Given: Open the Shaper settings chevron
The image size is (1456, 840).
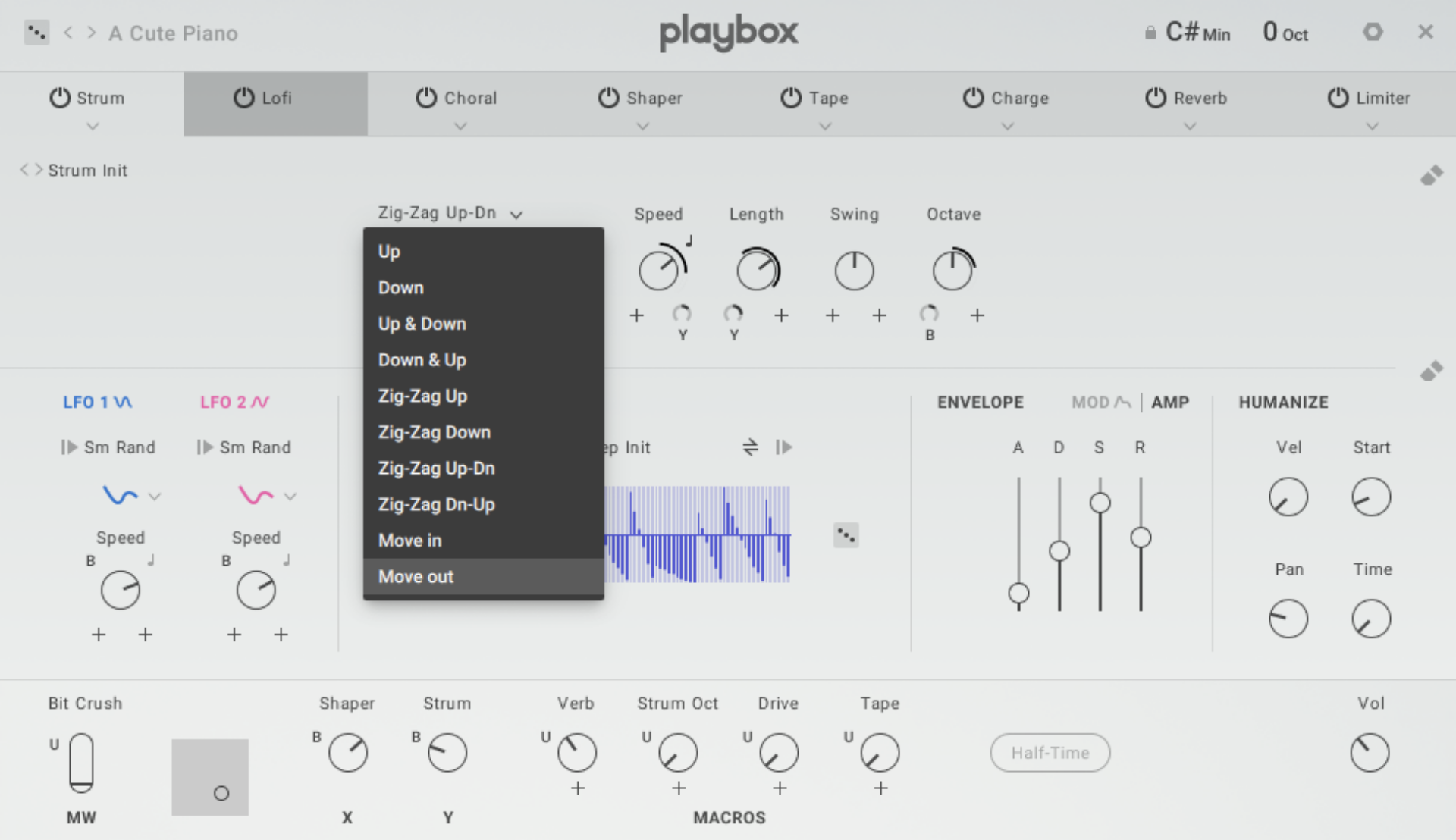Looking at the screenshot, I should pos(642,127).
